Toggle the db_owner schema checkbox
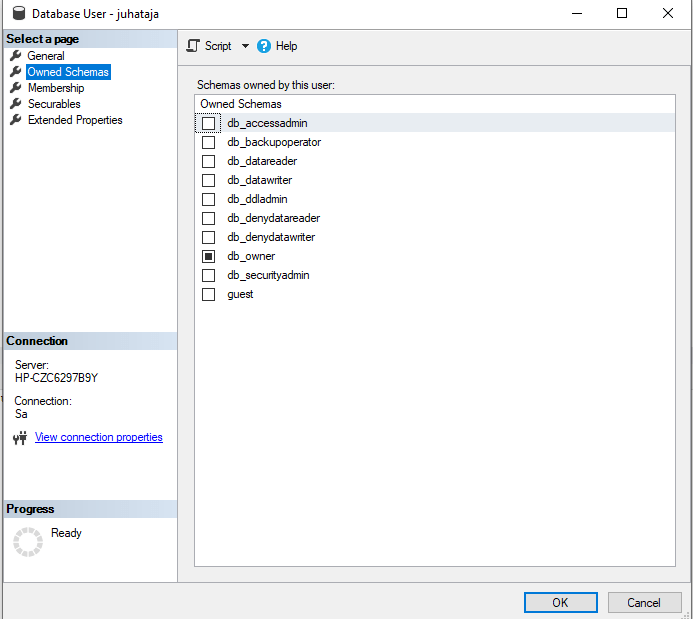693x619 pixels. point(209,256)
